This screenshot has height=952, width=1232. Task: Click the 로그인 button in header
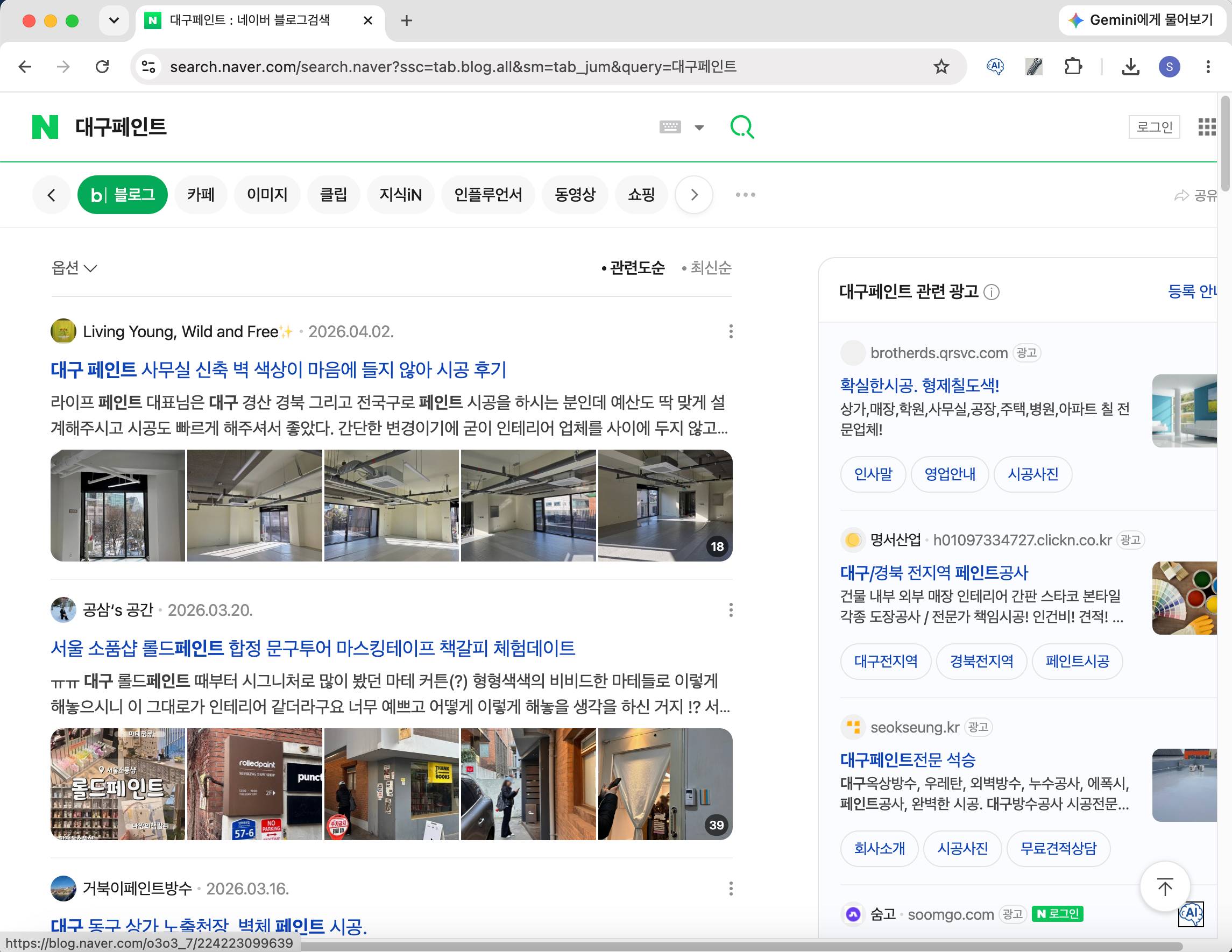coord(1154,127)
